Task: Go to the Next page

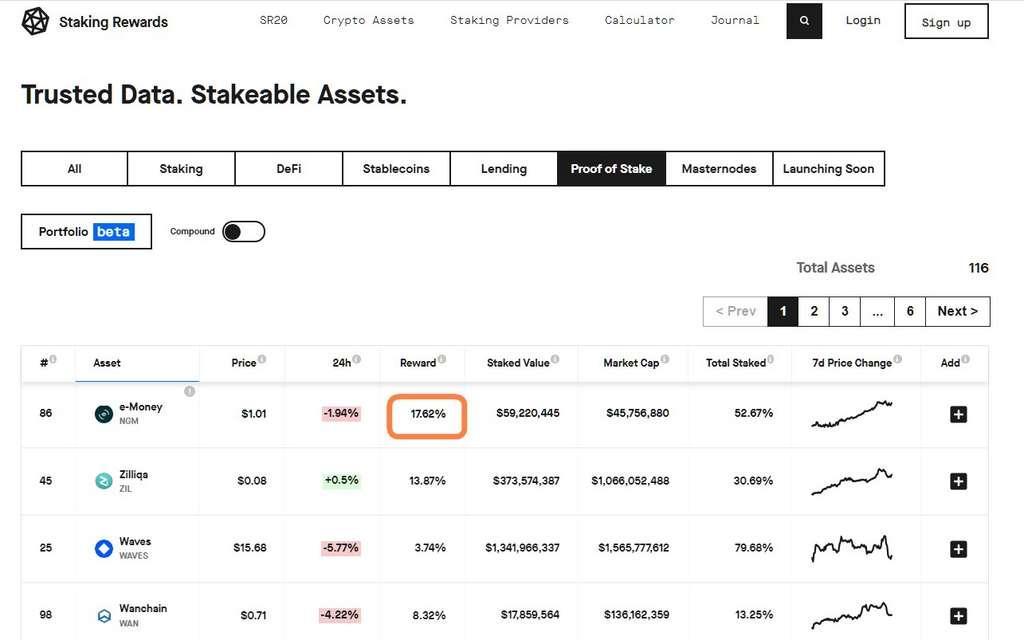Action: pos(957,311)
